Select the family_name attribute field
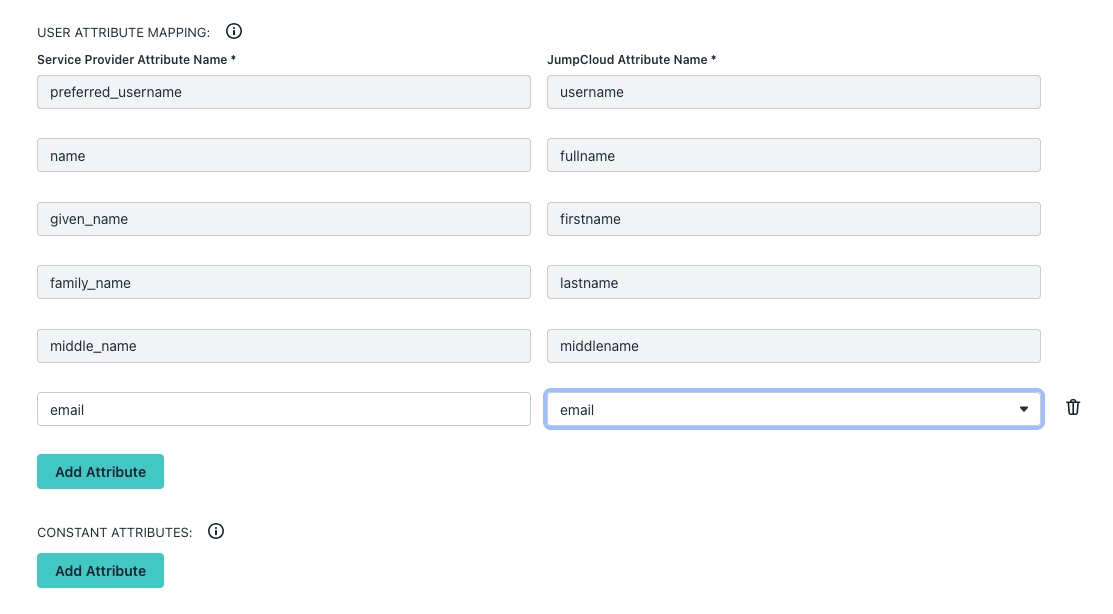The height and width of the screenshot is (614, 1113). pyautogui.click(x=283, y=282)
